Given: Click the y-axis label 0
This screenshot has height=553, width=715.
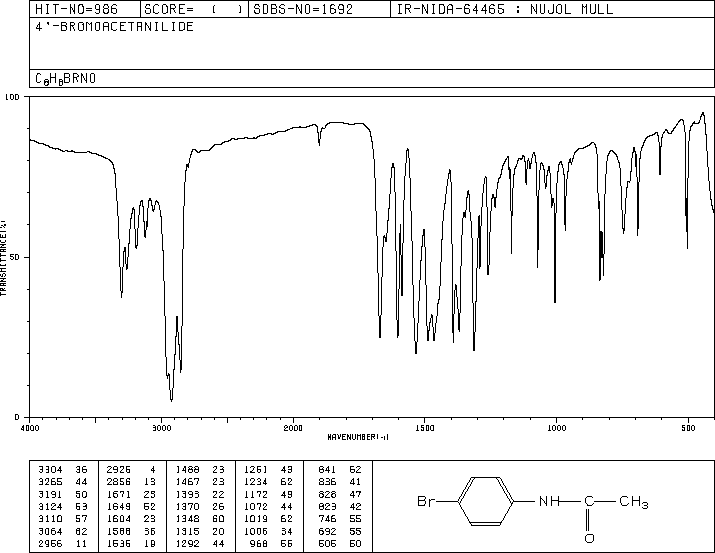Looking at the screenshot, I should (18, 417).
